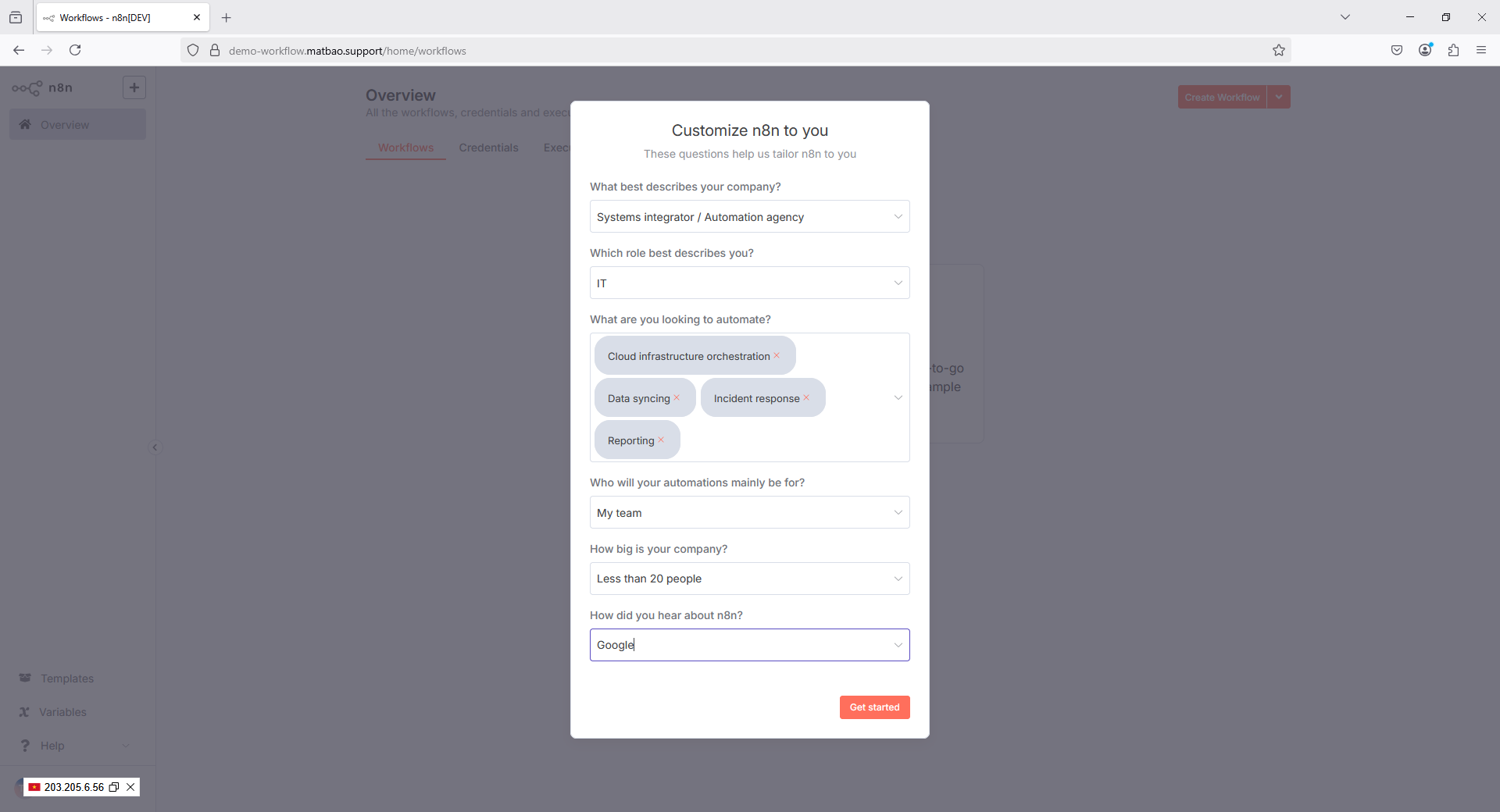The width and height of the screenshot is (1500, 812).
Task: Bookmark this page with the star icon
Action: click(x=1279, y=50)
